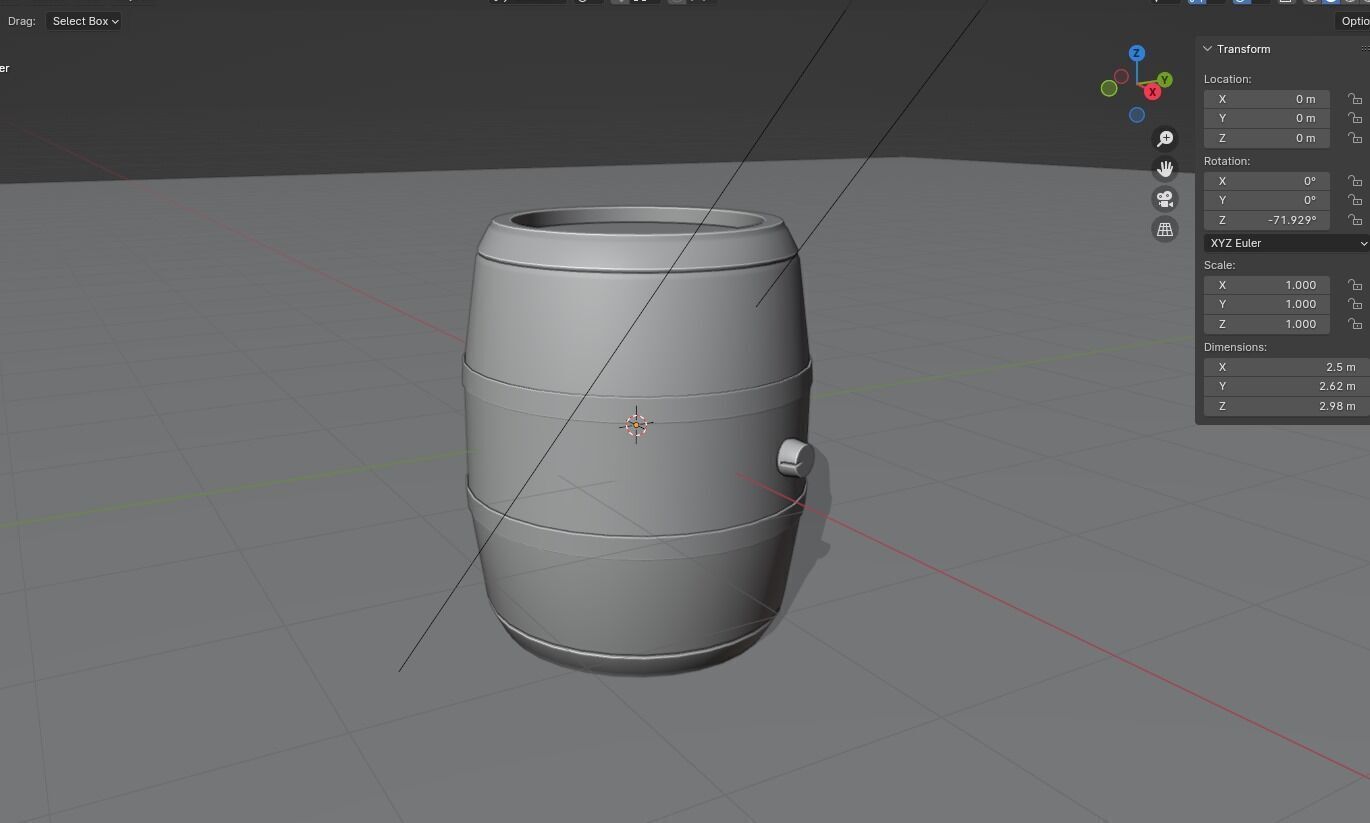Collapse the Transform panel

pyautogui.click(x=1208, y=49)
